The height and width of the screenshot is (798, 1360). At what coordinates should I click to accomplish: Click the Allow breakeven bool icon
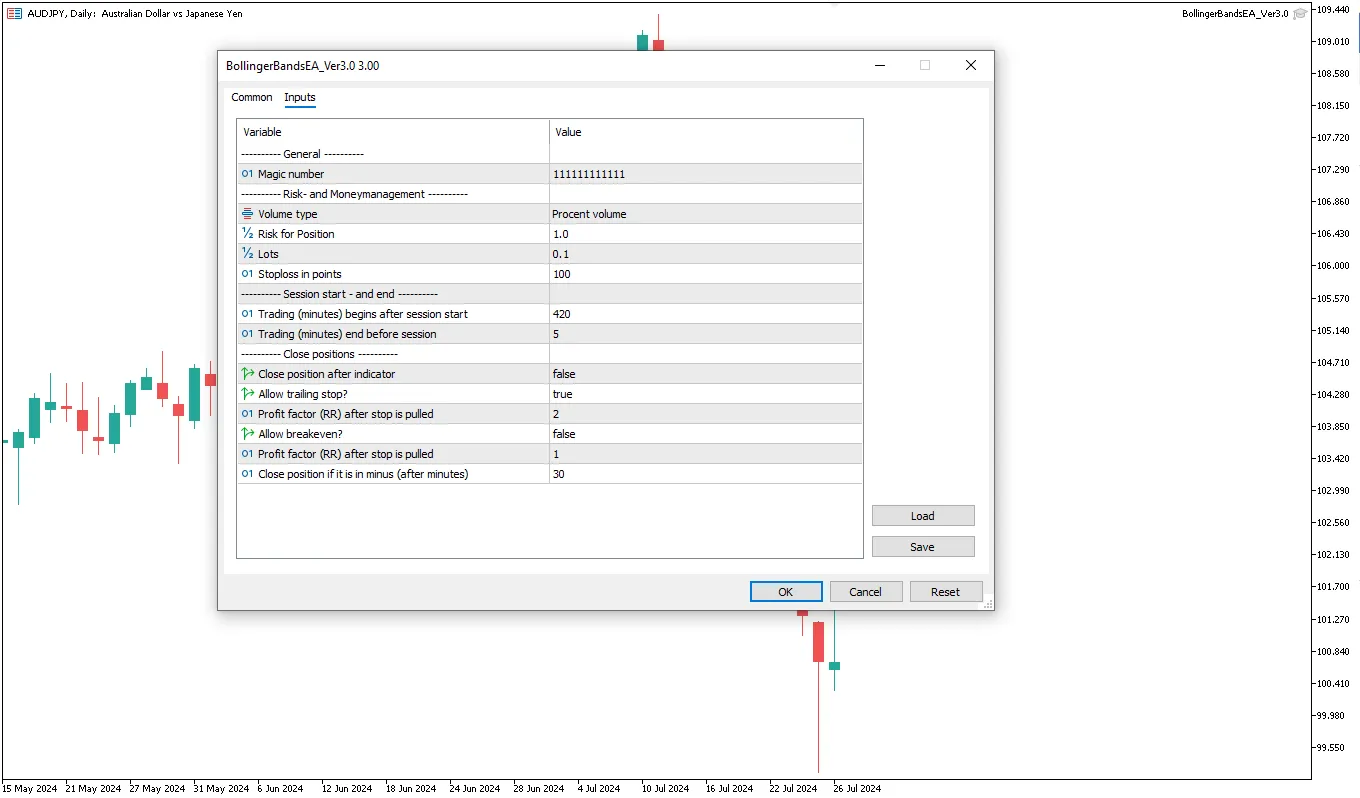(247, 434)
